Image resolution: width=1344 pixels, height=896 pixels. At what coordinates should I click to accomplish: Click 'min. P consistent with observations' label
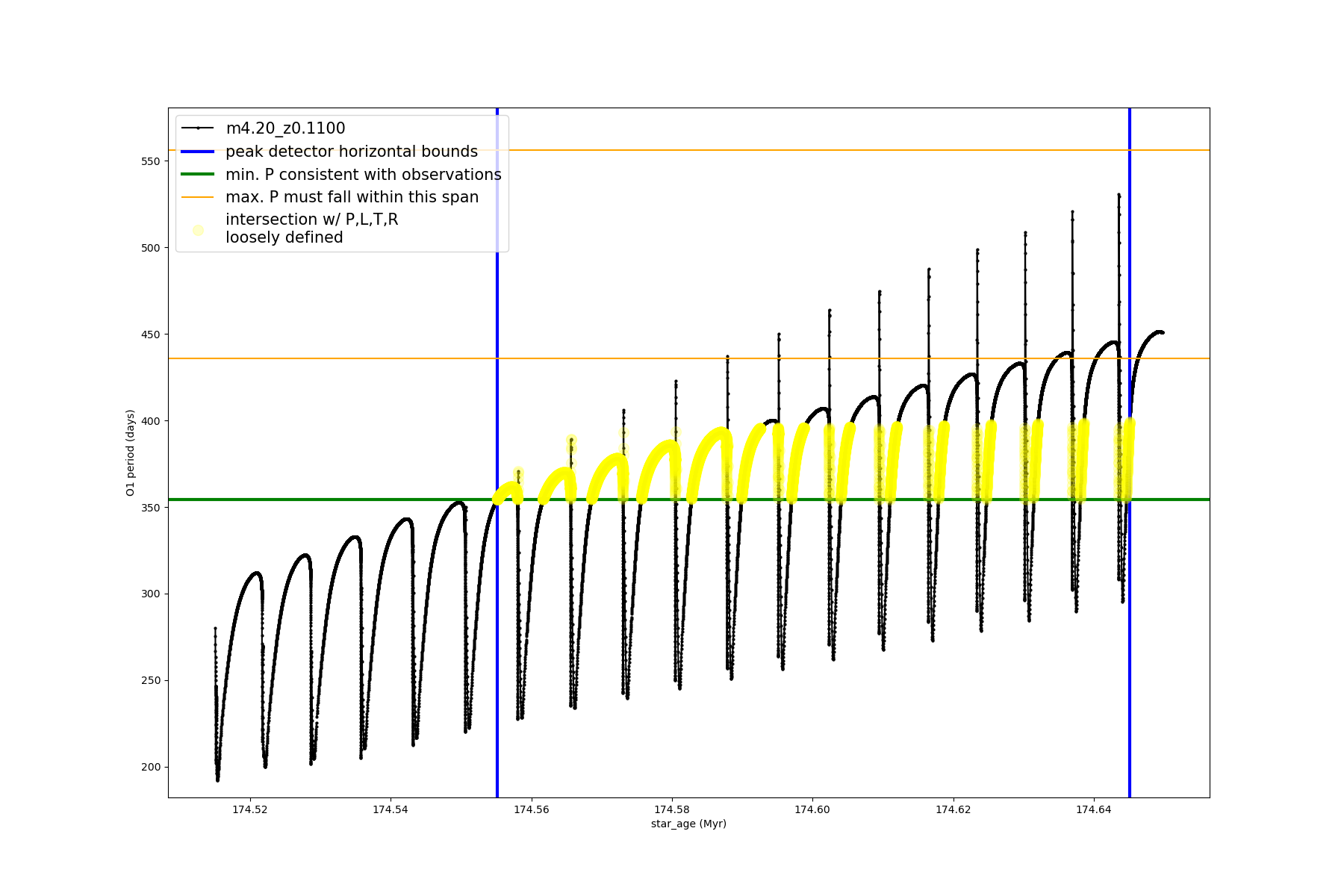[364, 175]
